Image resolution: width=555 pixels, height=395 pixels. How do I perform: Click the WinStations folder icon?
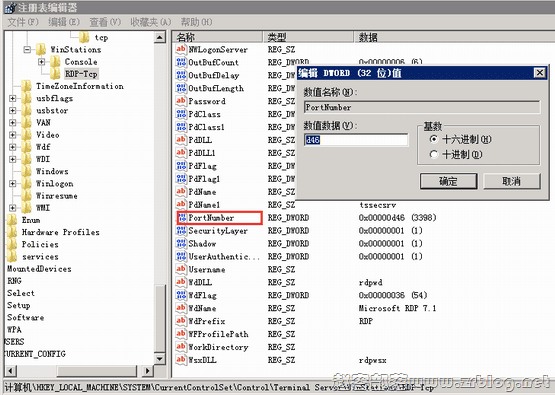click(41, 49)
